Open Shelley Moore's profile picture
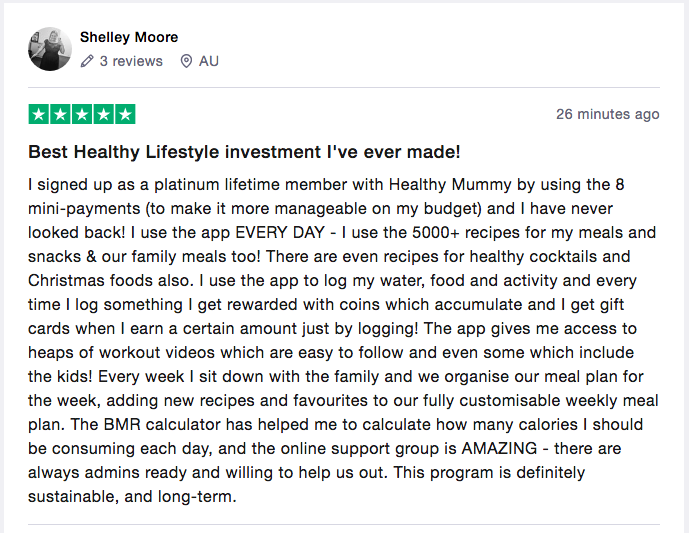The height and width of the screenshot is (533, 689). pos(50,49)
